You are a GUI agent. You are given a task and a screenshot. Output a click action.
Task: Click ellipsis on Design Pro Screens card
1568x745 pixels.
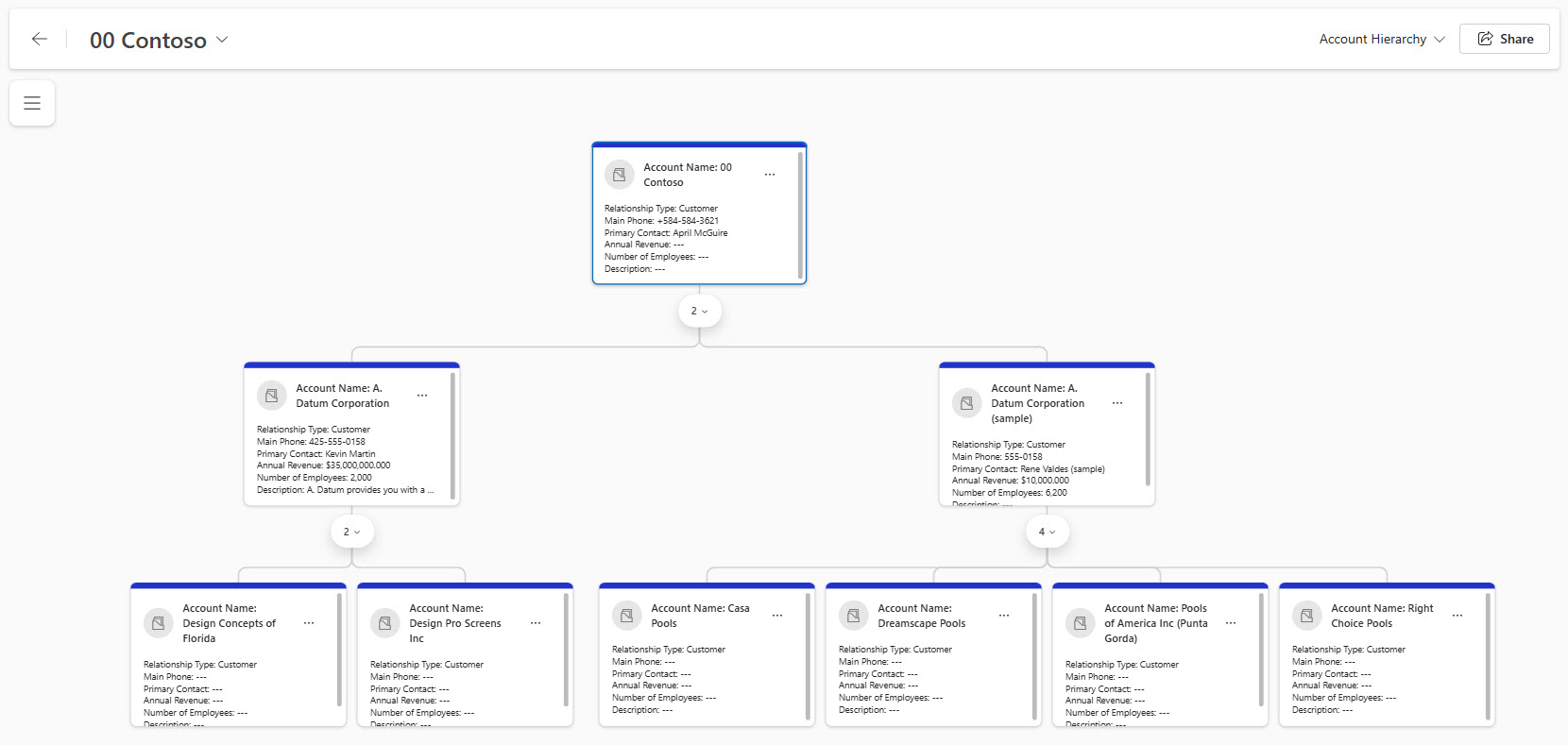click(536, 623)
